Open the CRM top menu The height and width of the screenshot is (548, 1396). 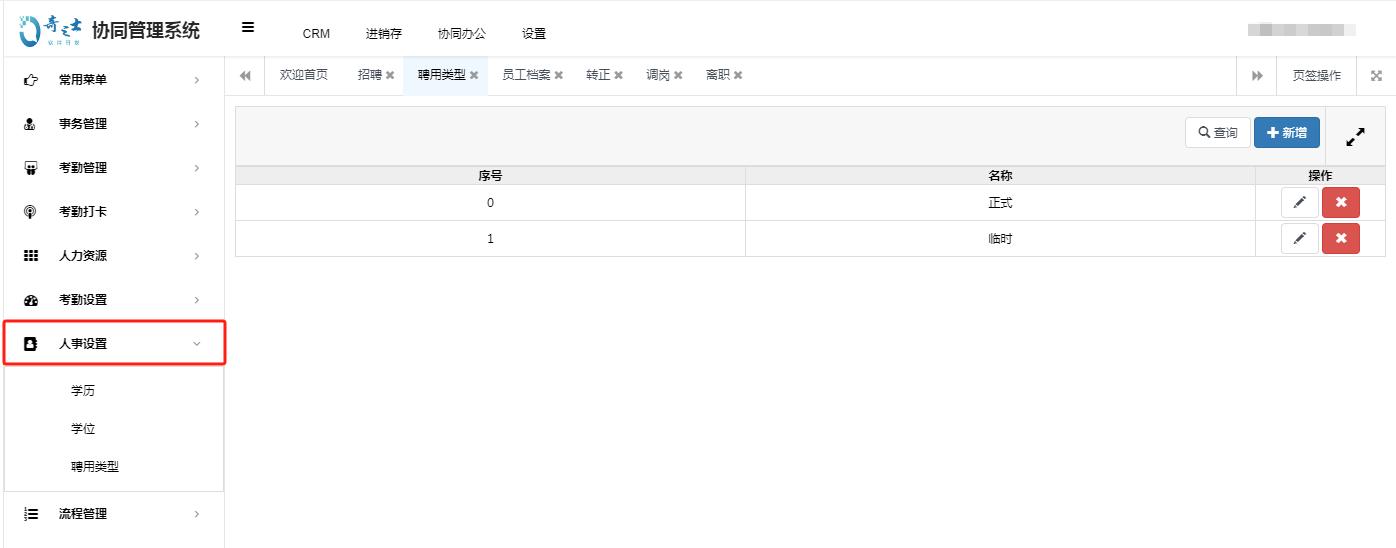pos(316,33)
